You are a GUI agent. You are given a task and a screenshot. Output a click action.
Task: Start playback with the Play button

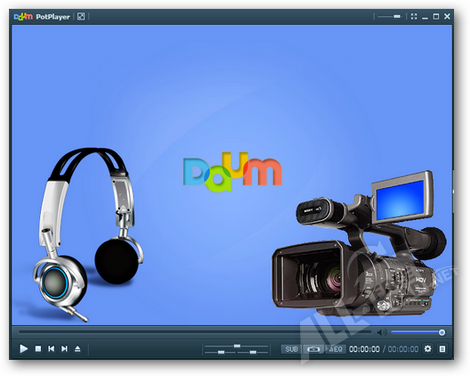[x=23, y=349]
